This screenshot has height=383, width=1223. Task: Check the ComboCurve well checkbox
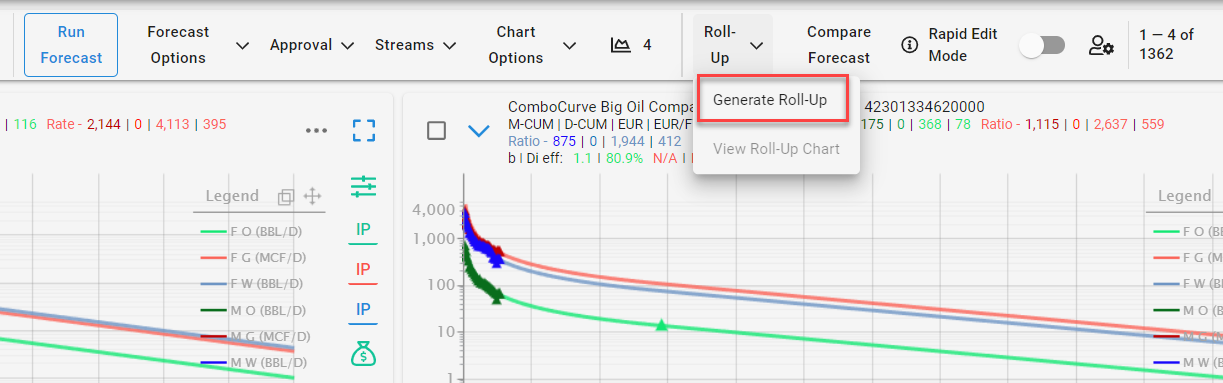tap(436, 130)
